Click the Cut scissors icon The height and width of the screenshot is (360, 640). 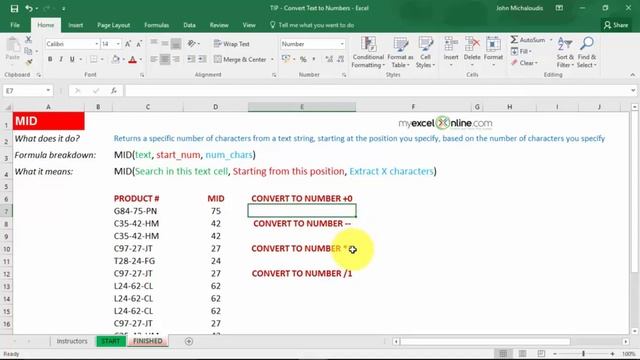click(28, 39)
